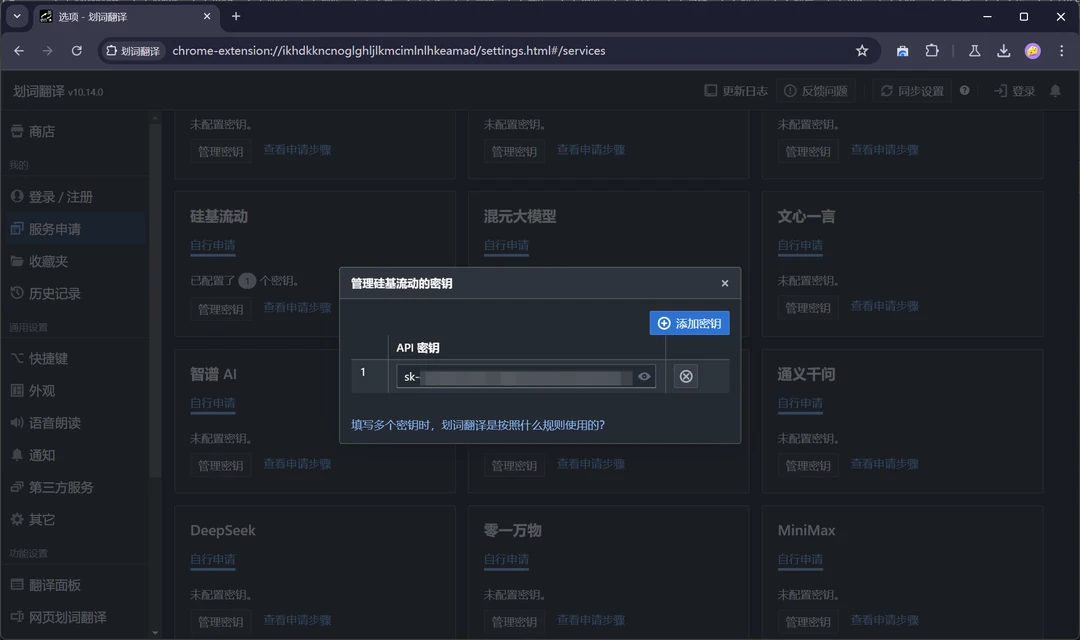Open 历史记录 in the sidebar

pos(74,293)
